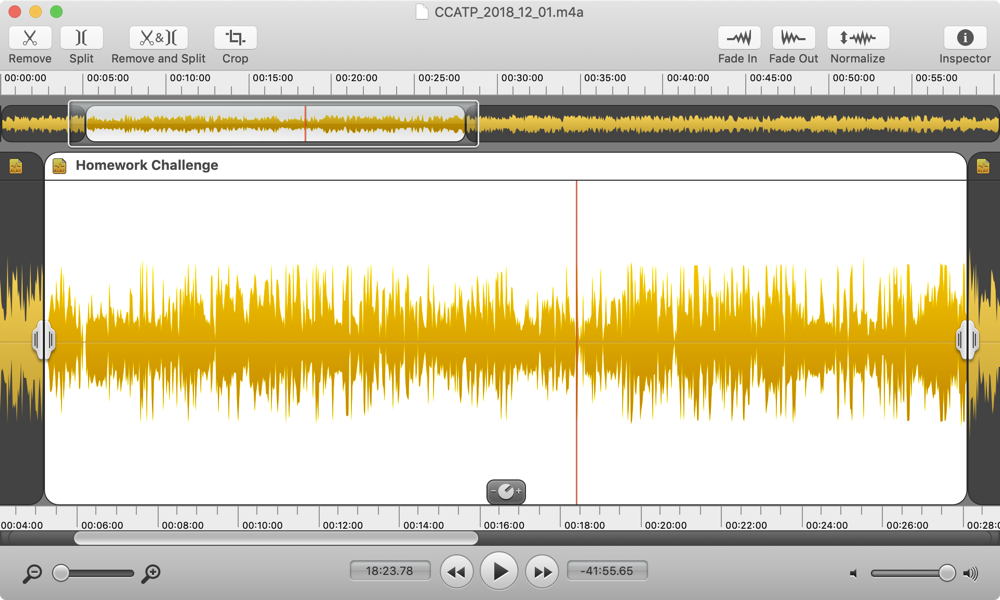The height and width of the screenshot is (600, 1000).
Task: Click the Homework Challenge clip title
Action: click(146, 166)
